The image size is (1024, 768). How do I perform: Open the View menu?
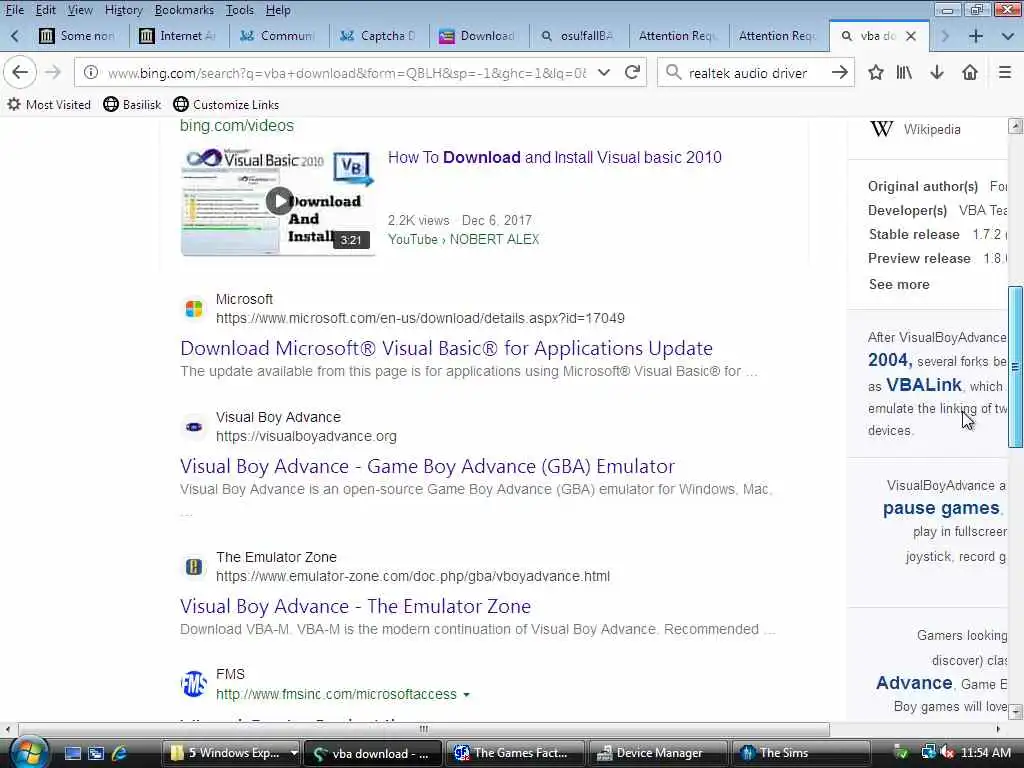[80, 10]
